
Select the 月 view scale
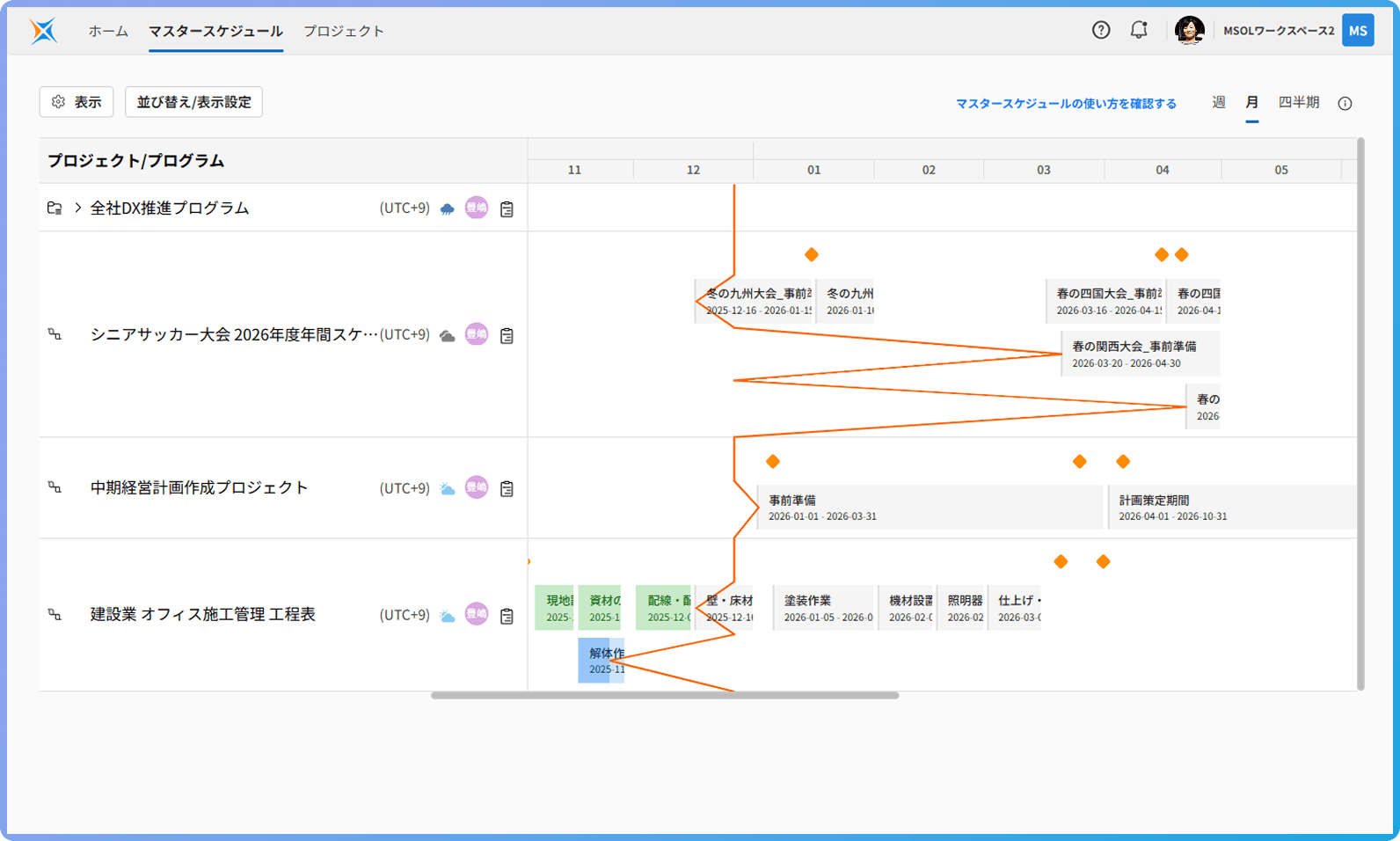coord(1251,103)
